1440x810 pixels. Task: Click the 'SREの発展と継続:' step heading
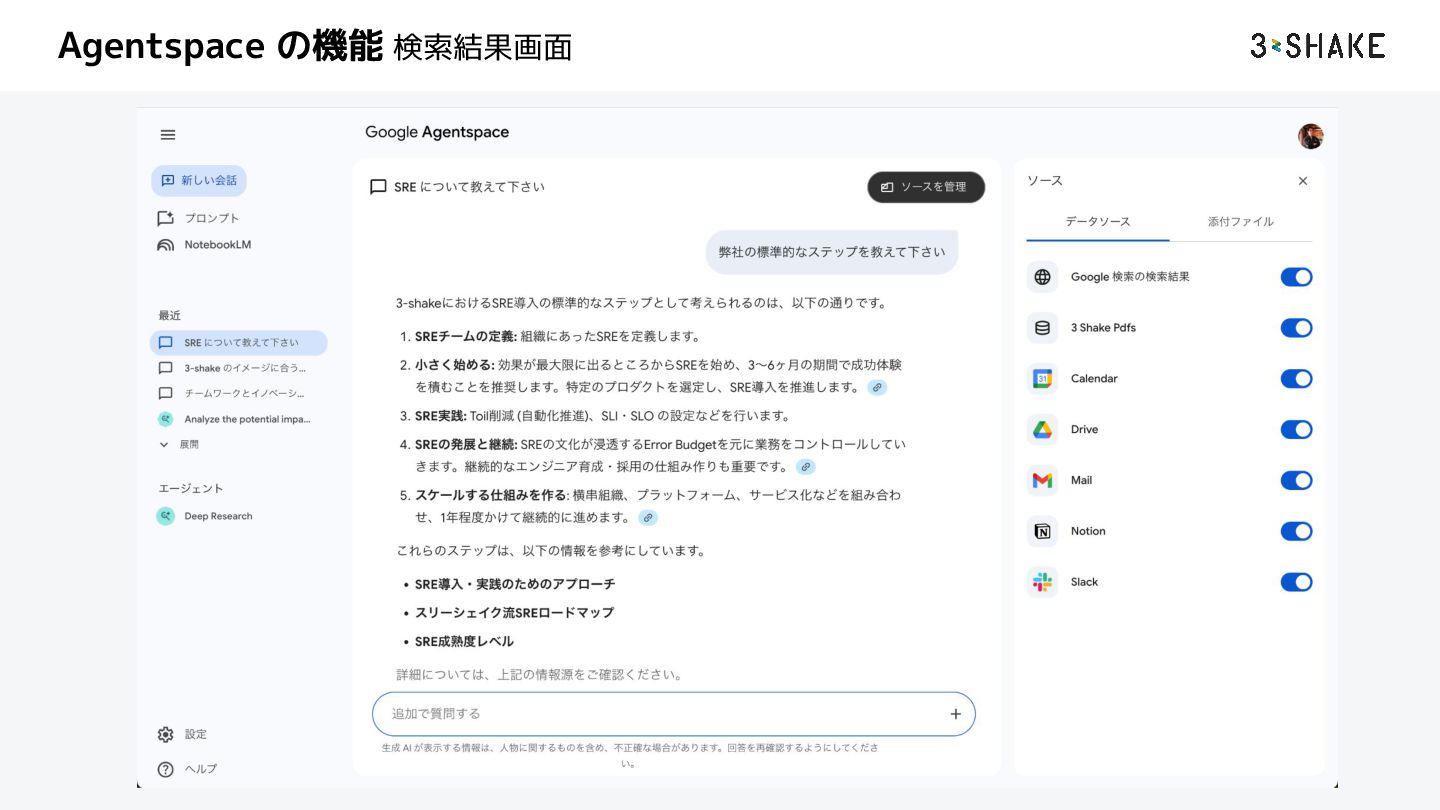click(x=466, y=444)
